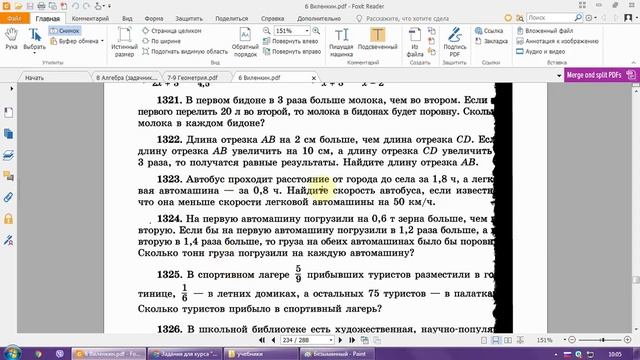640x360 pixels.
Task: Open the Вид ribbon tab
Action: pyautogui.click(x=127, y=18)
